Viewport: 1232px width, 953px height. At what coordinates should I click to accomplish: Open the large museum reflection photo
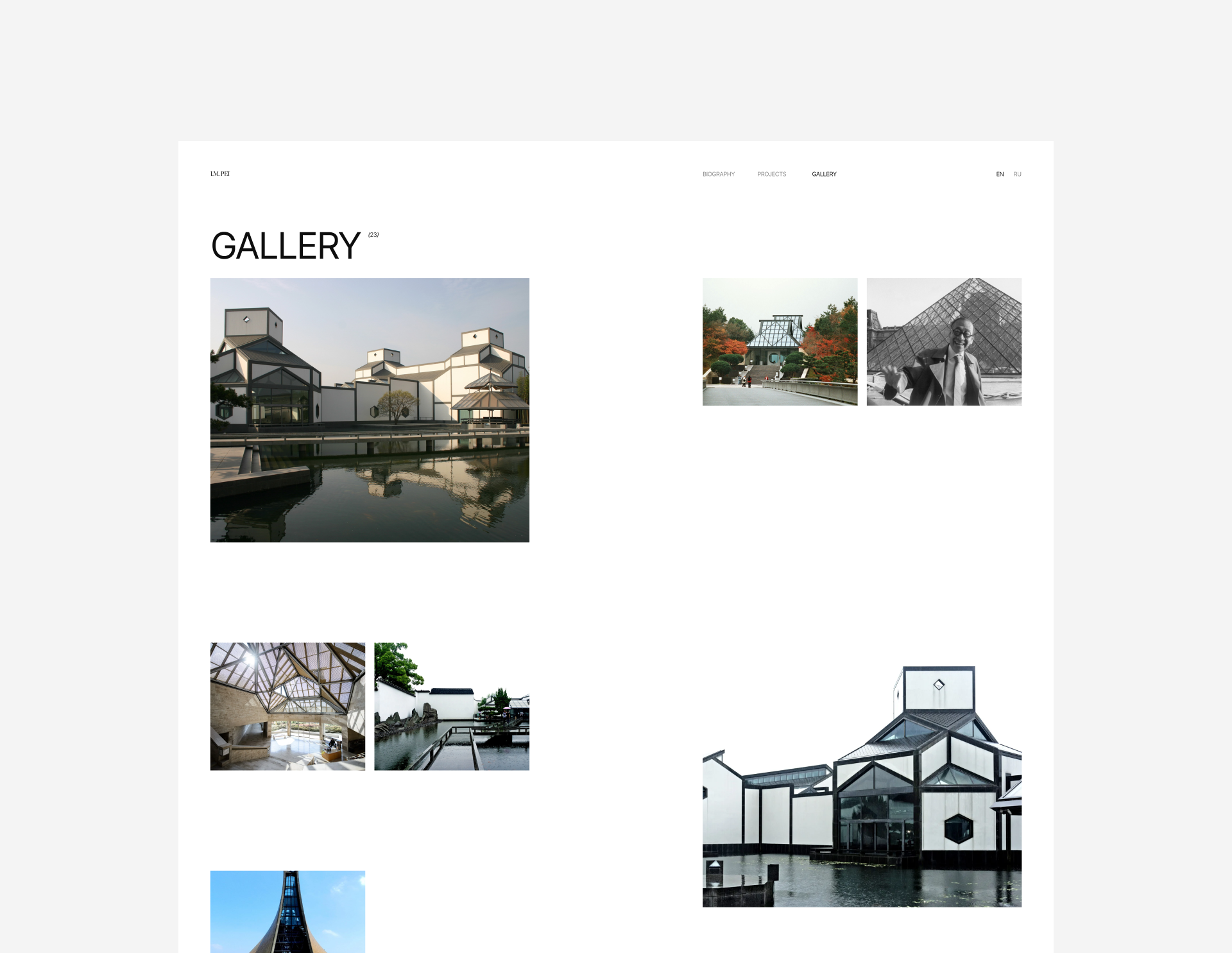(x=370, y=410)
